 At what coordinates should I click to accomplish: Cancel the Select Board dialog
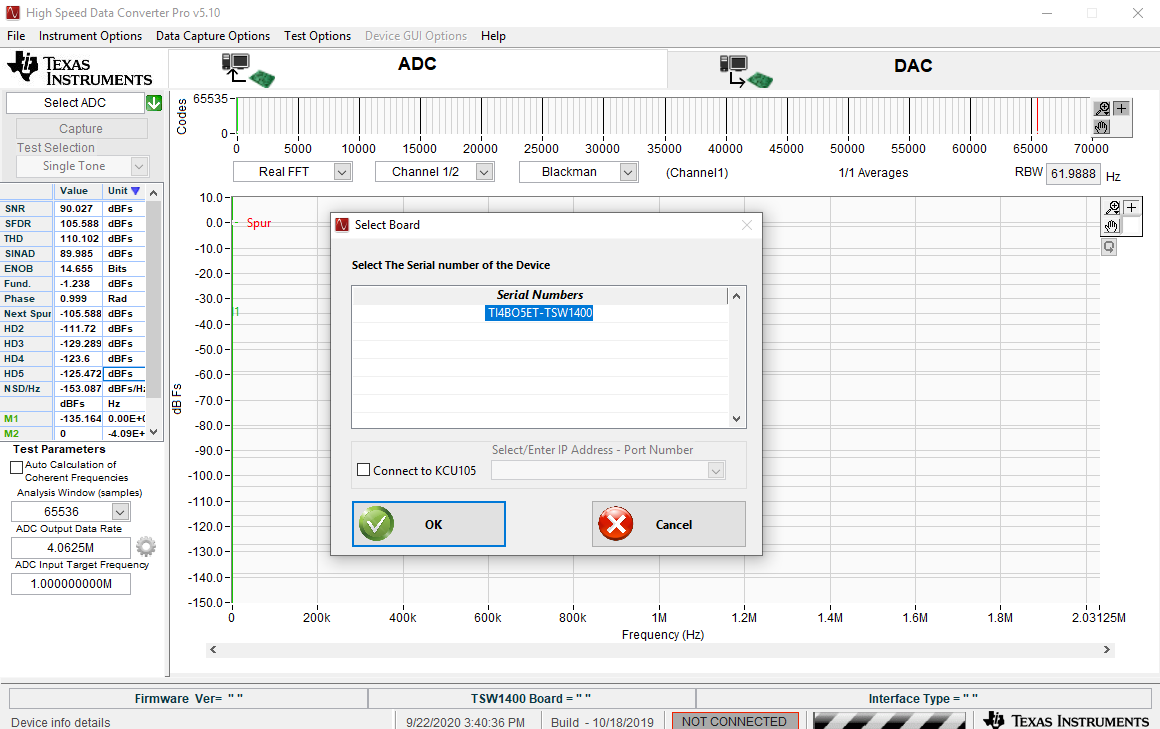(668, 524)
